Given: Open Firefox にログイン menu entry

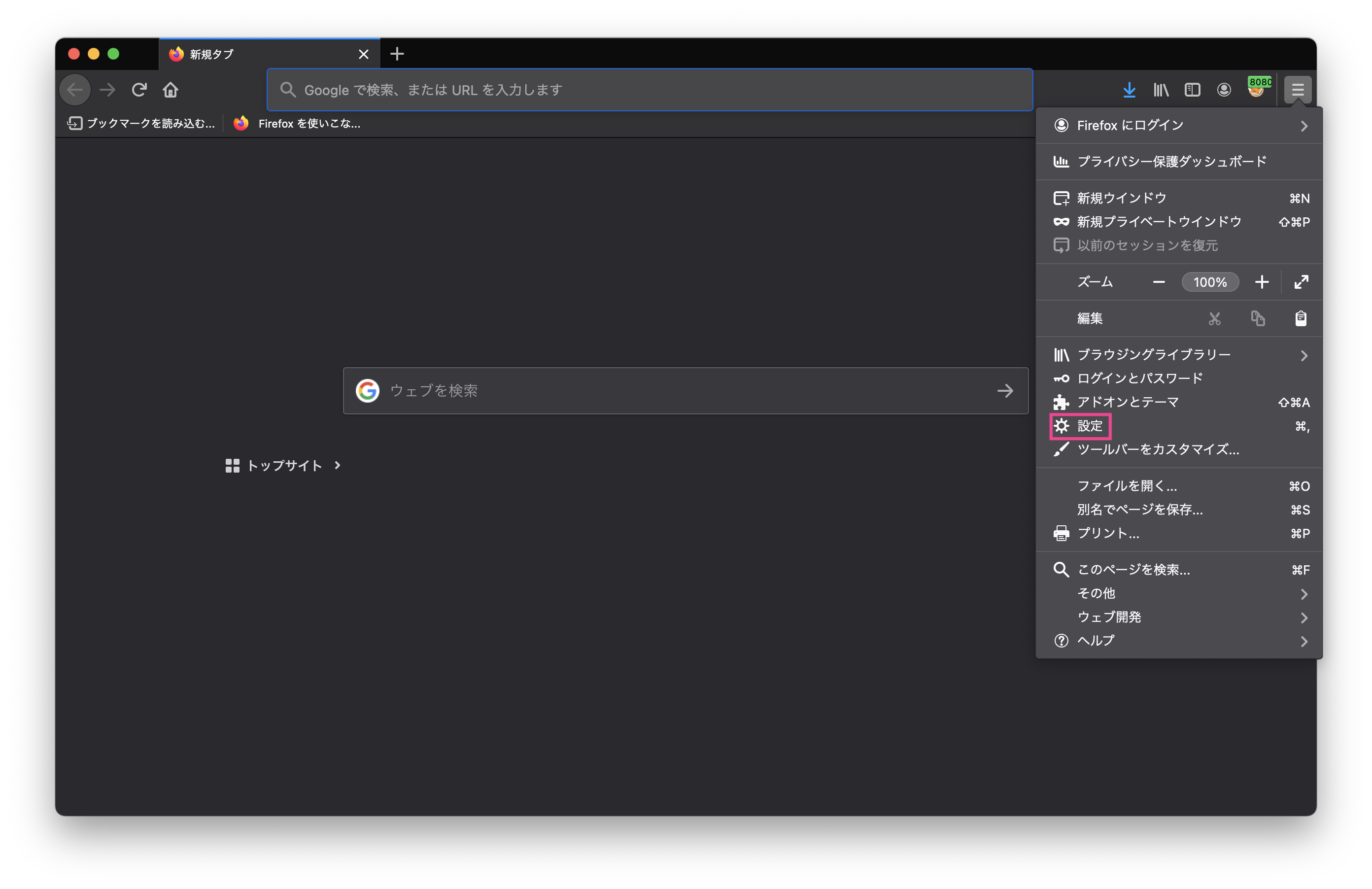Looking at the screenshot, I should [x=1179, y=125].
